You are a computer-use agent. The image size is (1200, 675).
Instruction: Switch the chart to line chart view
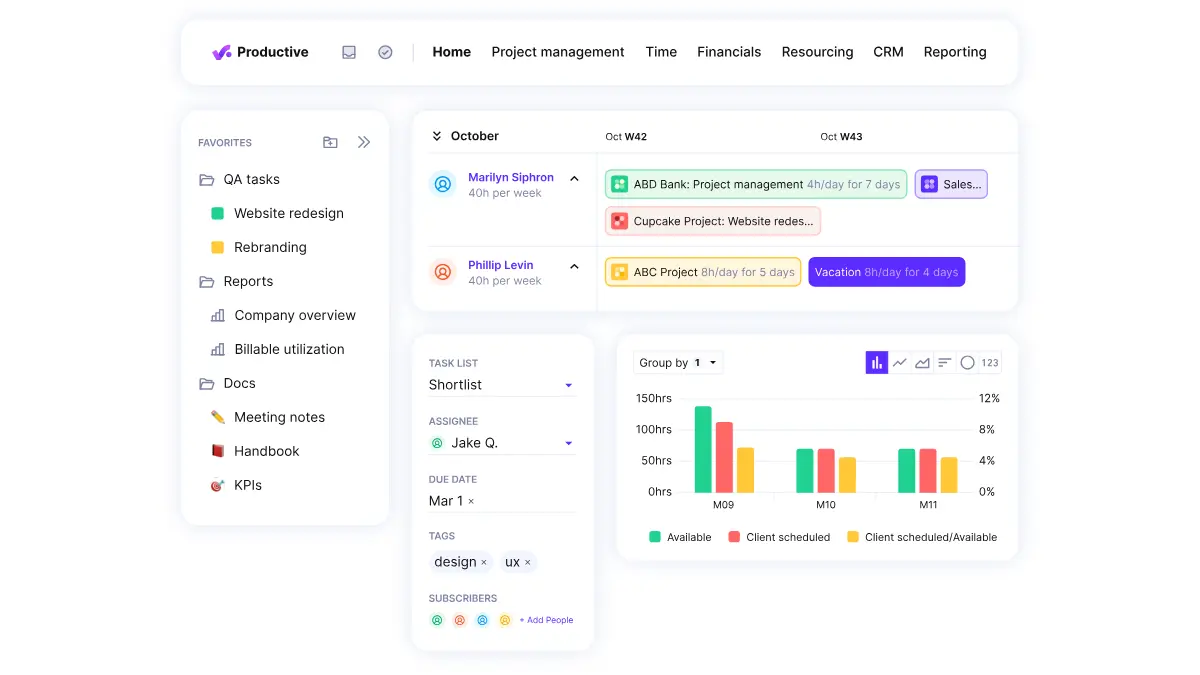(x=899, y=362)
